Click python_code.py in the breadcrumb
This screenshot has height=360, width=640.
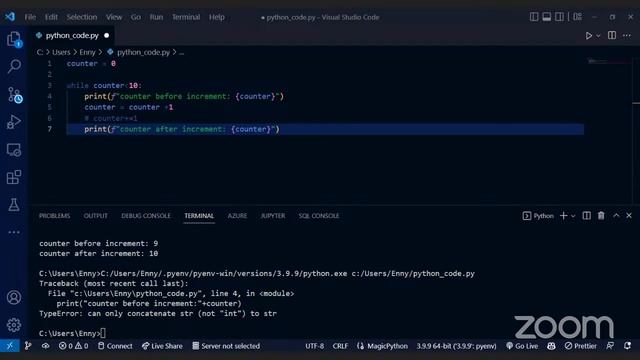(143, 52)
